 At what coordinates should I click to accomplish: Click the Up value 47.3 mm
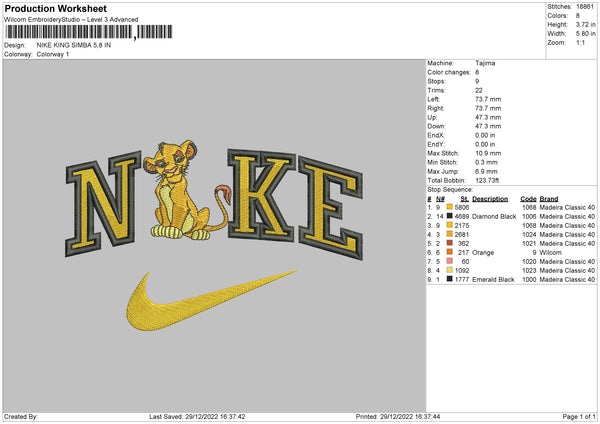click(488, 117)
